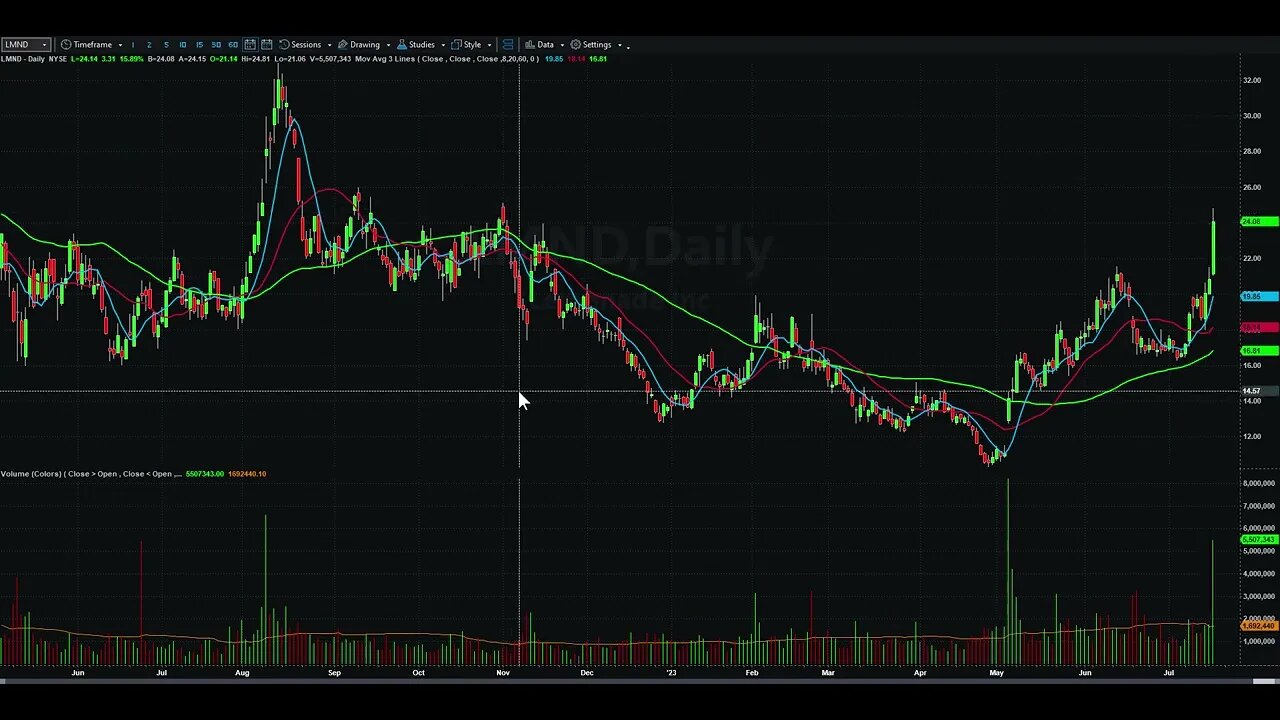
Task: Click the 'Volume (Colors)' study label
Action: click(31, 474)
